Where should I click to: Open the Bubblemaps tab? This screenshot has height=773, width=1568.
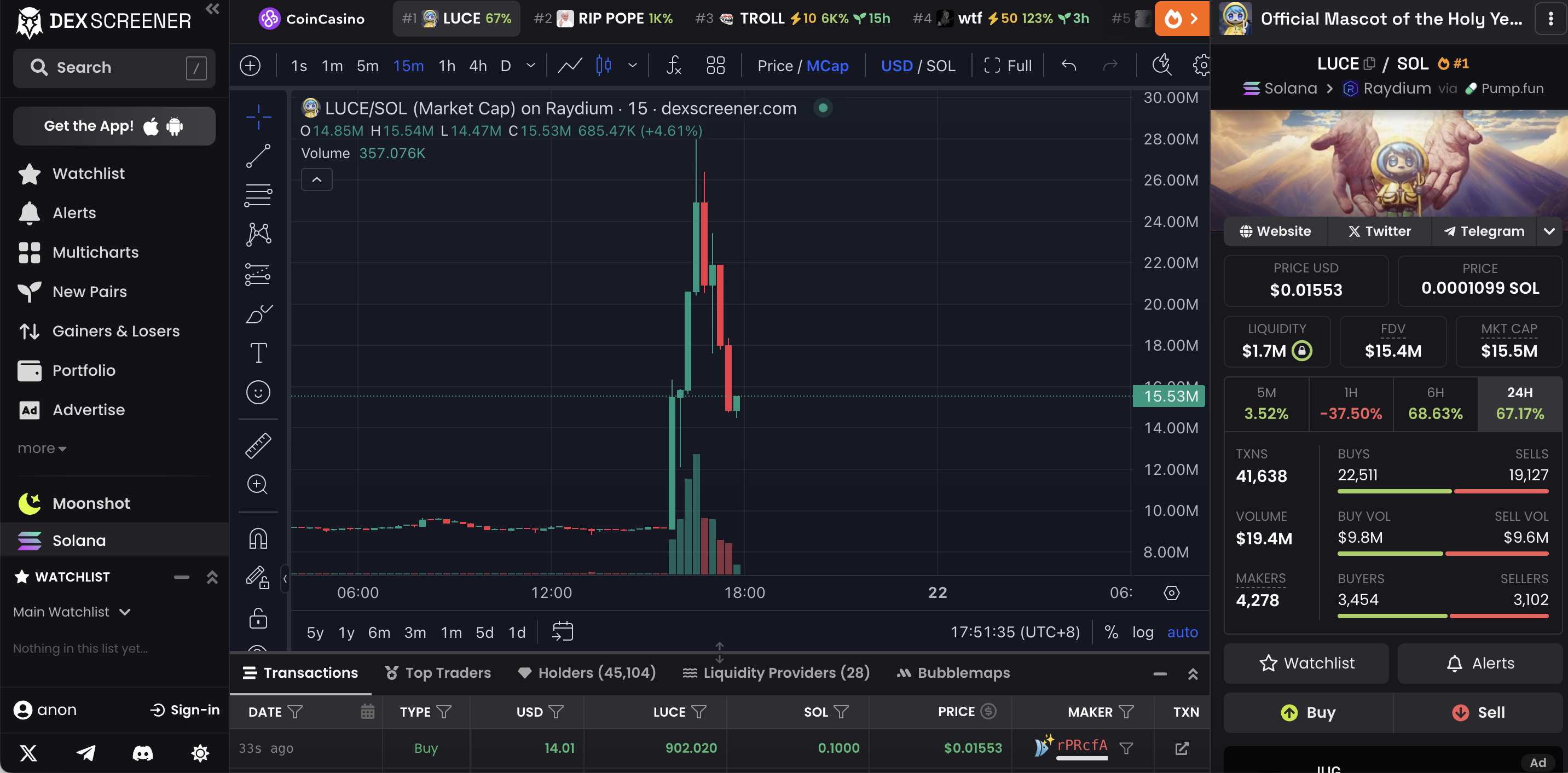coord(953,672)
